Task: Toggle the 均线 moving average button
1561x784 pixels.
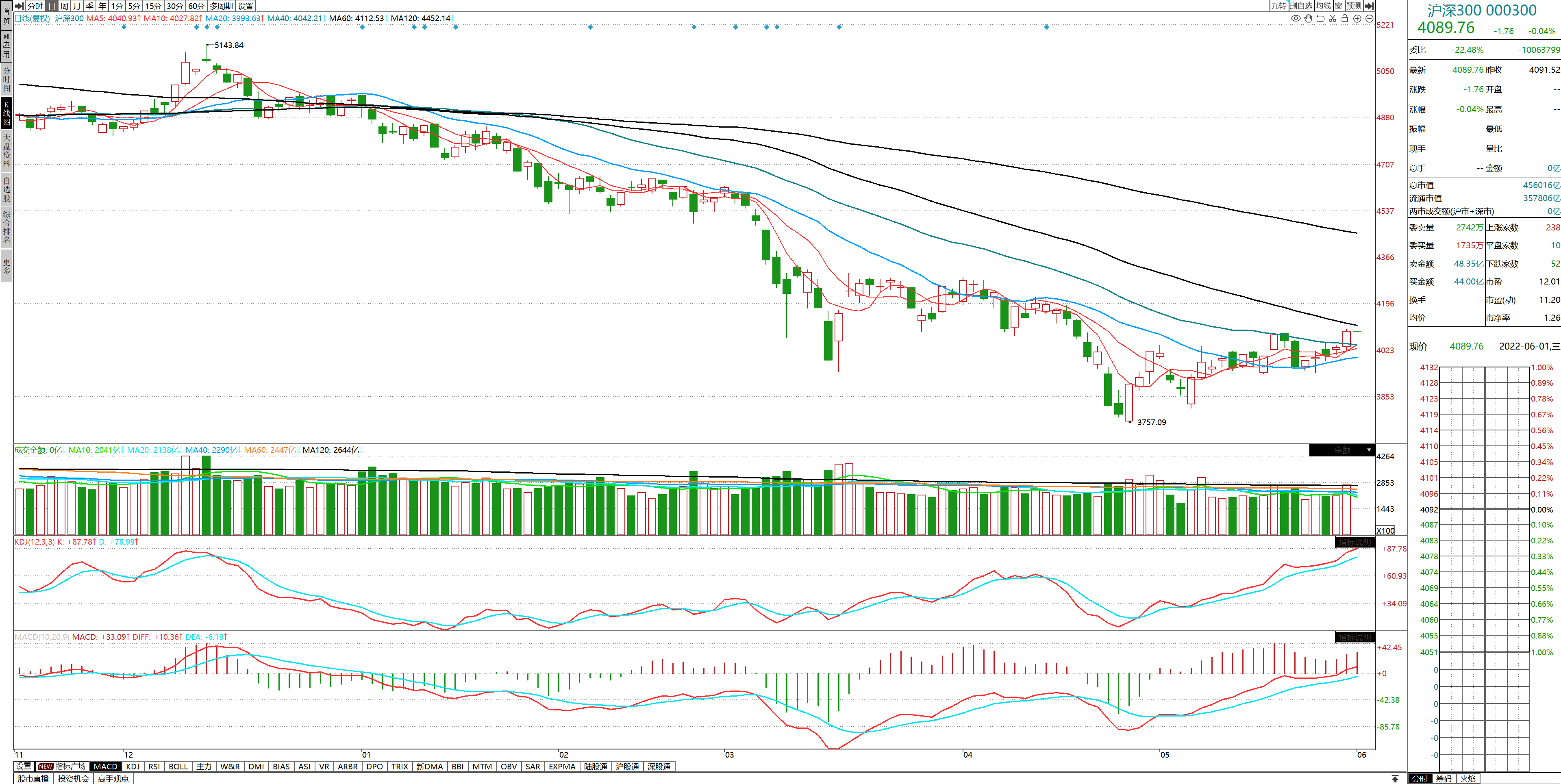Action: [1323, 6]
